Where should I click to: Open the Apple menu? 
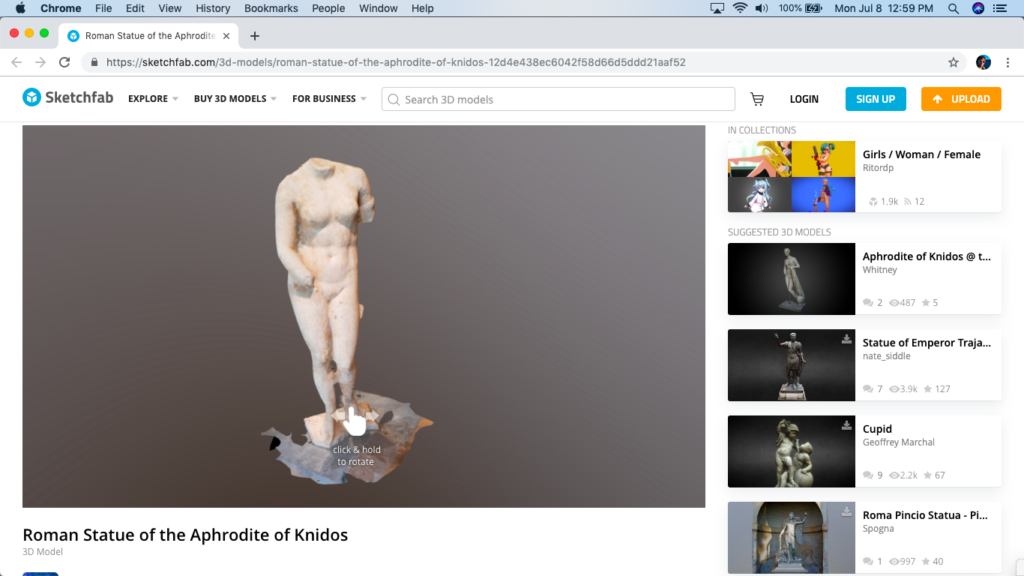[20, 8]
